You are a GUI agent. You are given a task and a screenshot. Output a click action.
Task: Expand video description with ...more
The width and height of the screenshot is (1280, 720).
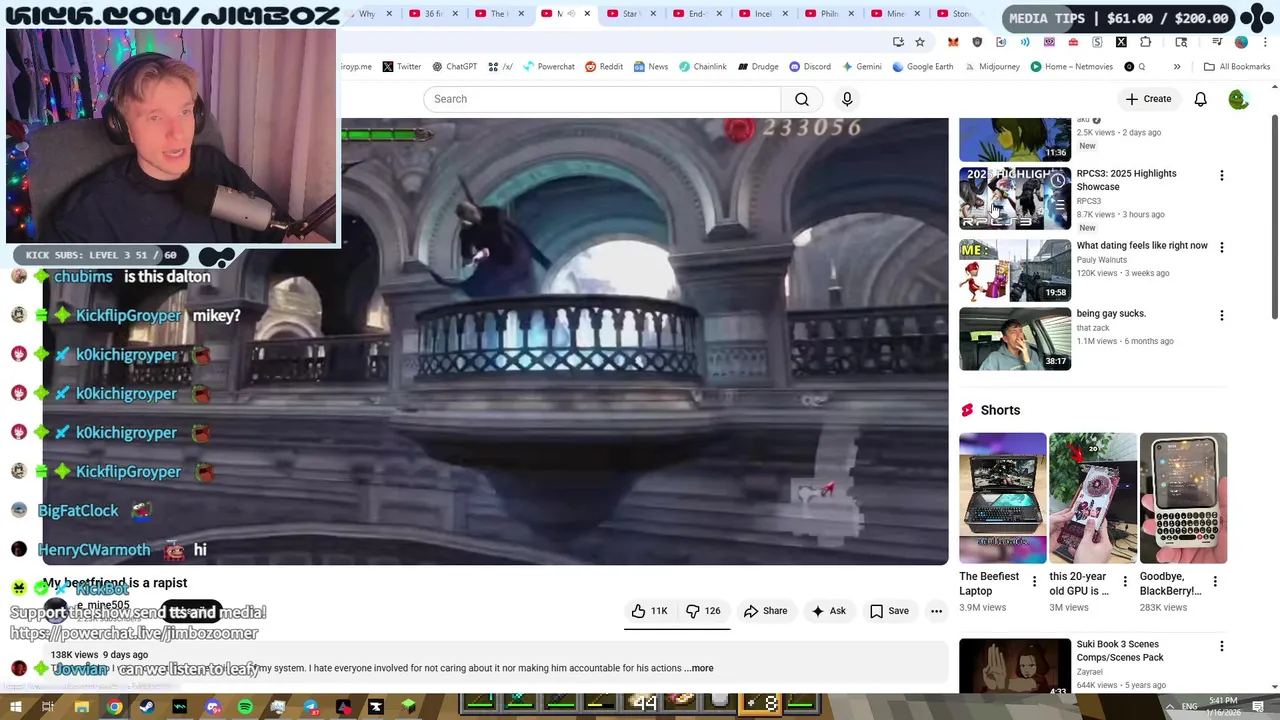point(699,668)
